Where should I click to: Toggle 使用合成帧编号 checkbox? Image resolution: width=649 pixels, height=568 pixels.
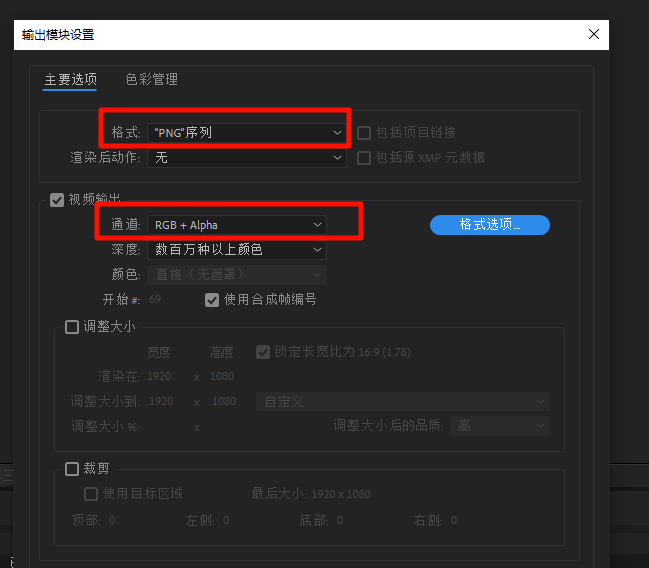212,300
